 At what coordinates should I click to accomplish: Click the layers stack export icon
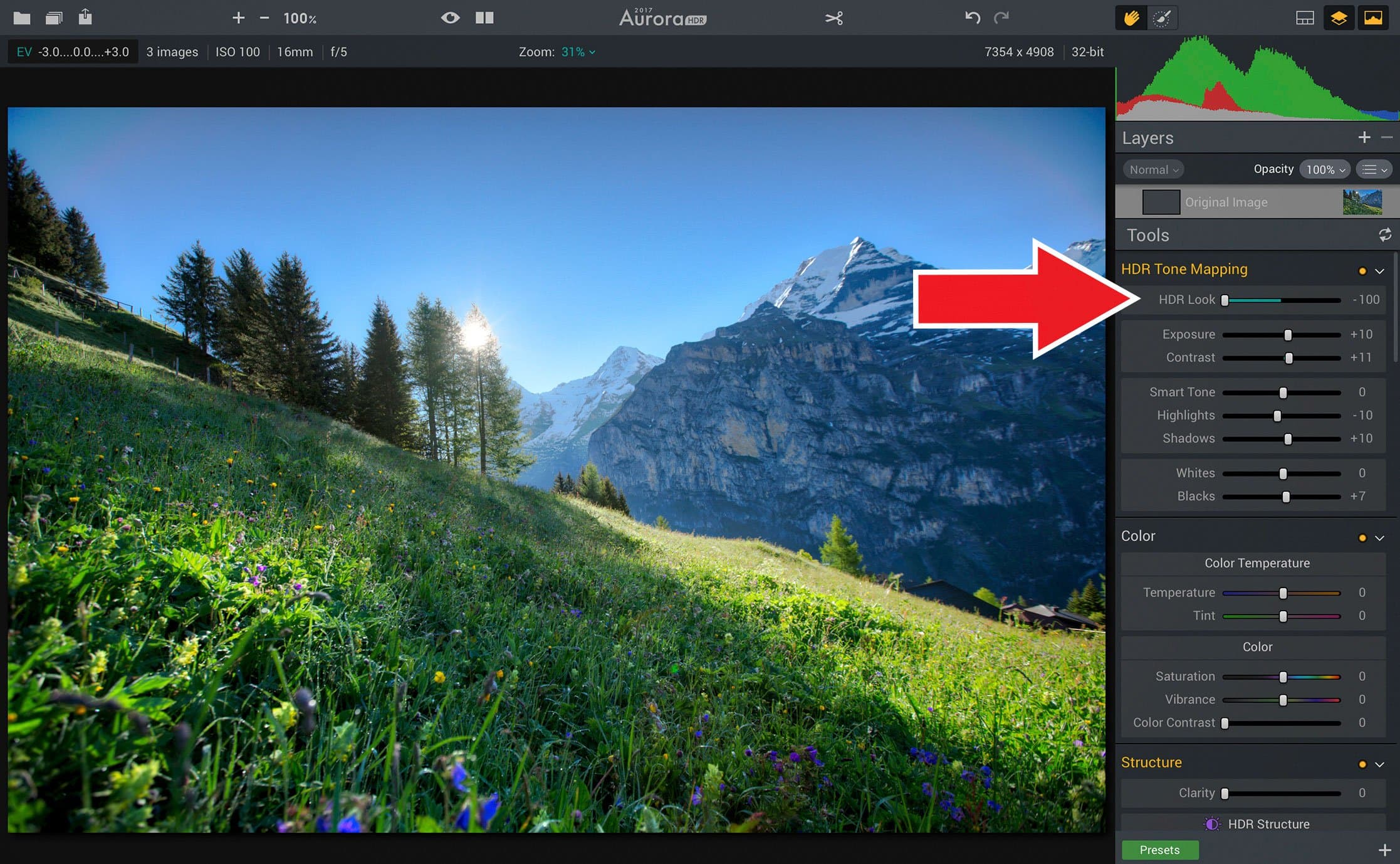point(1340,18)
